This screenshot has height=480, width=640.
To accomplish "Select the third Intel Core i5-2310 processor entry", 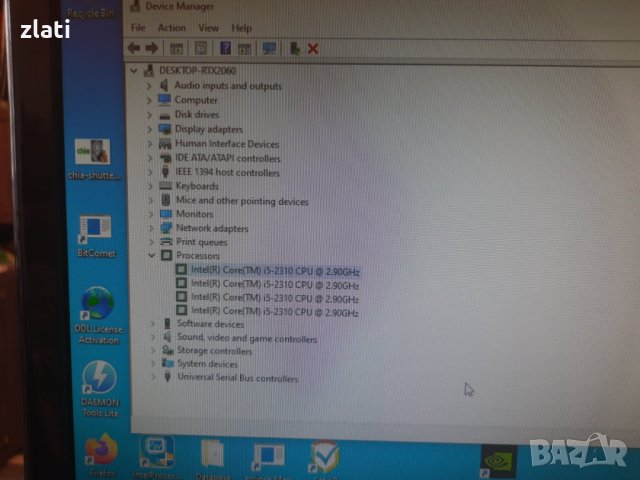I will coord(275,298).
